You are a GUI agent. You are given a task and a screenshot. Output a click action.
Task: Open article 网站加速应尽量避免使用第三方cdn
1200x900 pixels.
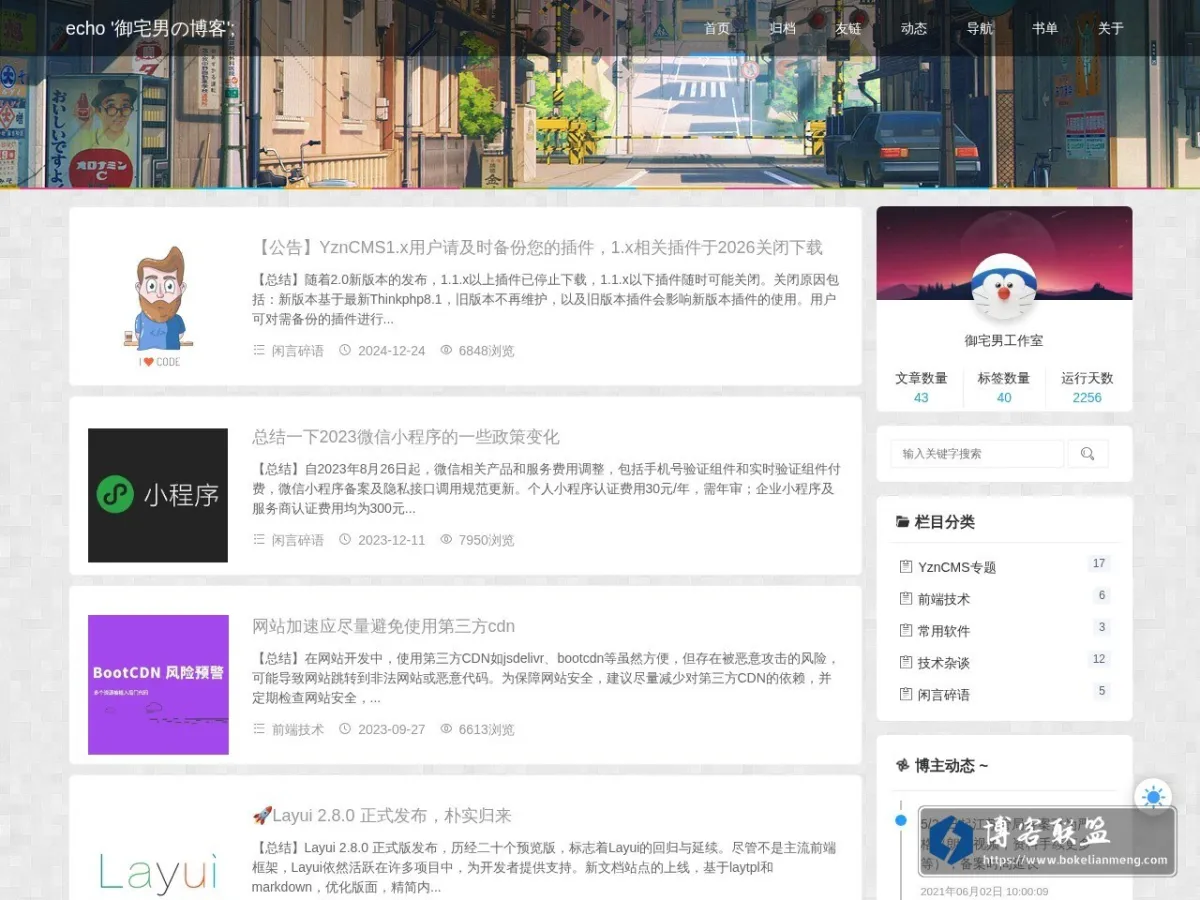[383, 626]
